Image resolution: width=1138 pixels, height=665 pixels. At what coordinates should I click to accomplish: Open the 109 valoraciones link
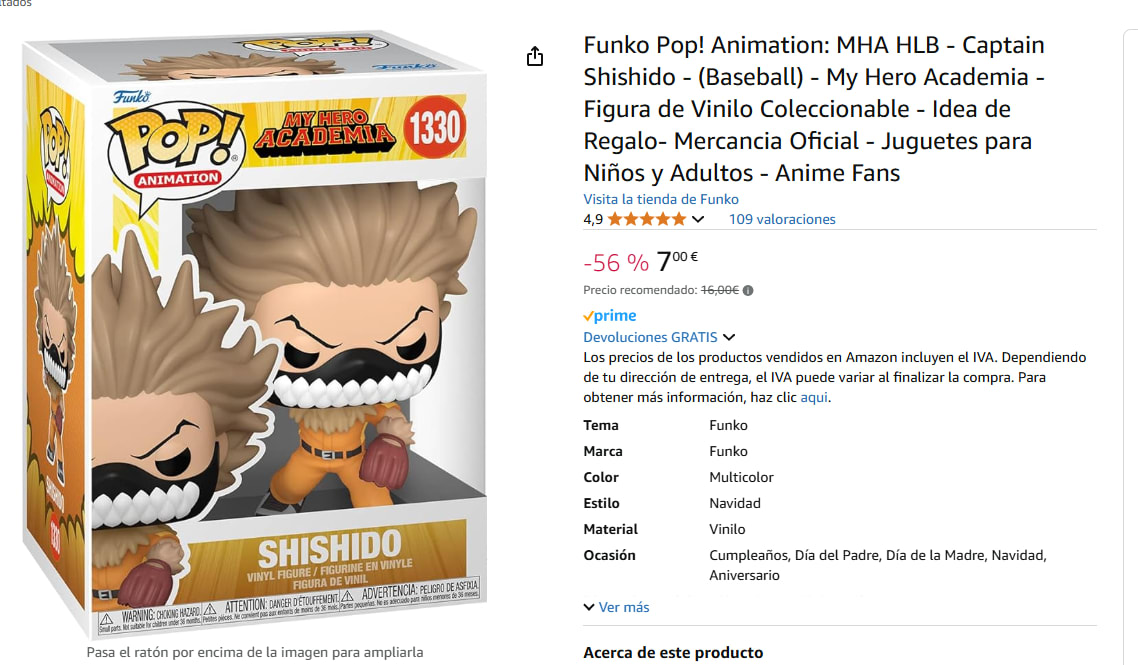[x=782, y=219]
